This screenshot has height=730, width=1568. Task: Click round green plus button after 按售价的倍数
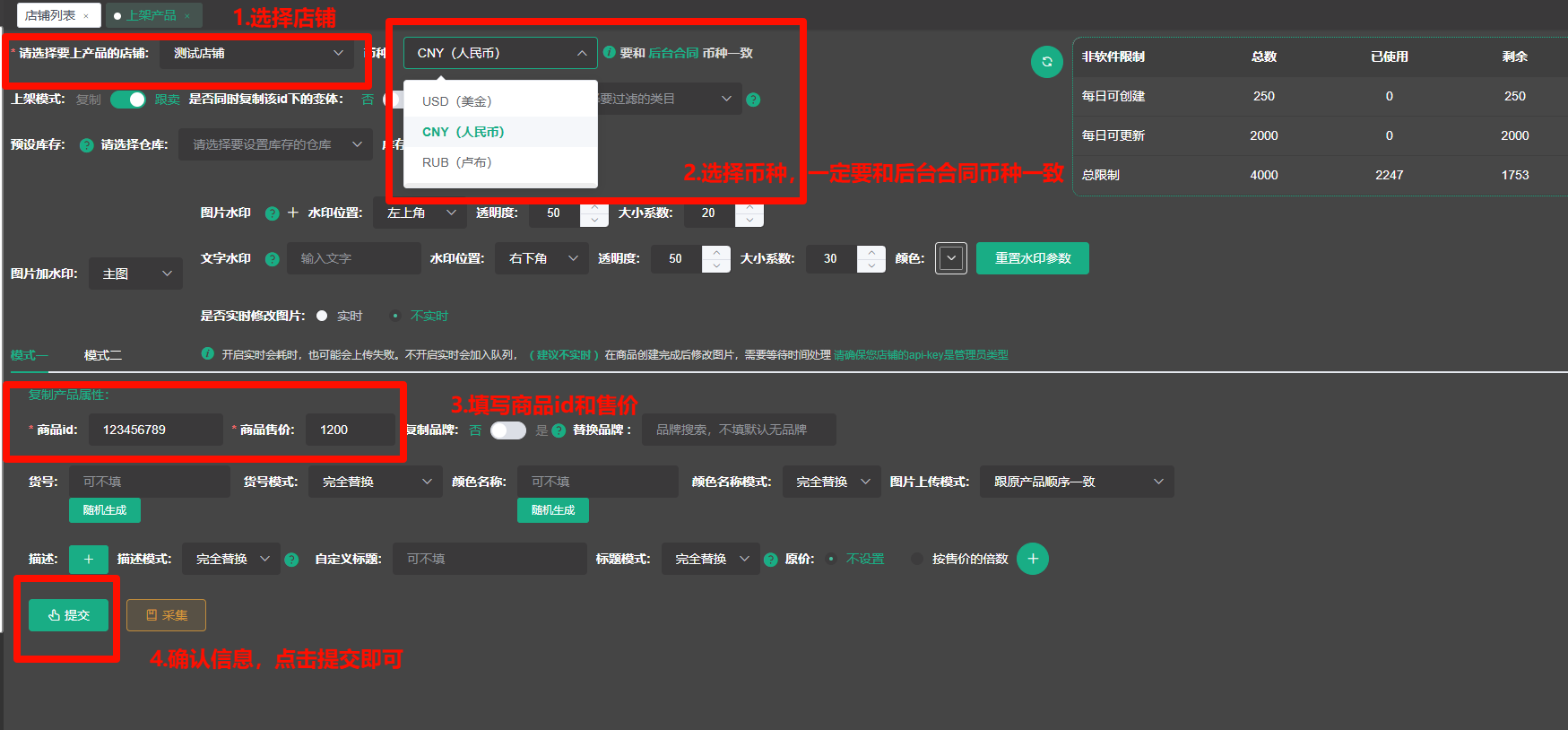(1033, 559)
